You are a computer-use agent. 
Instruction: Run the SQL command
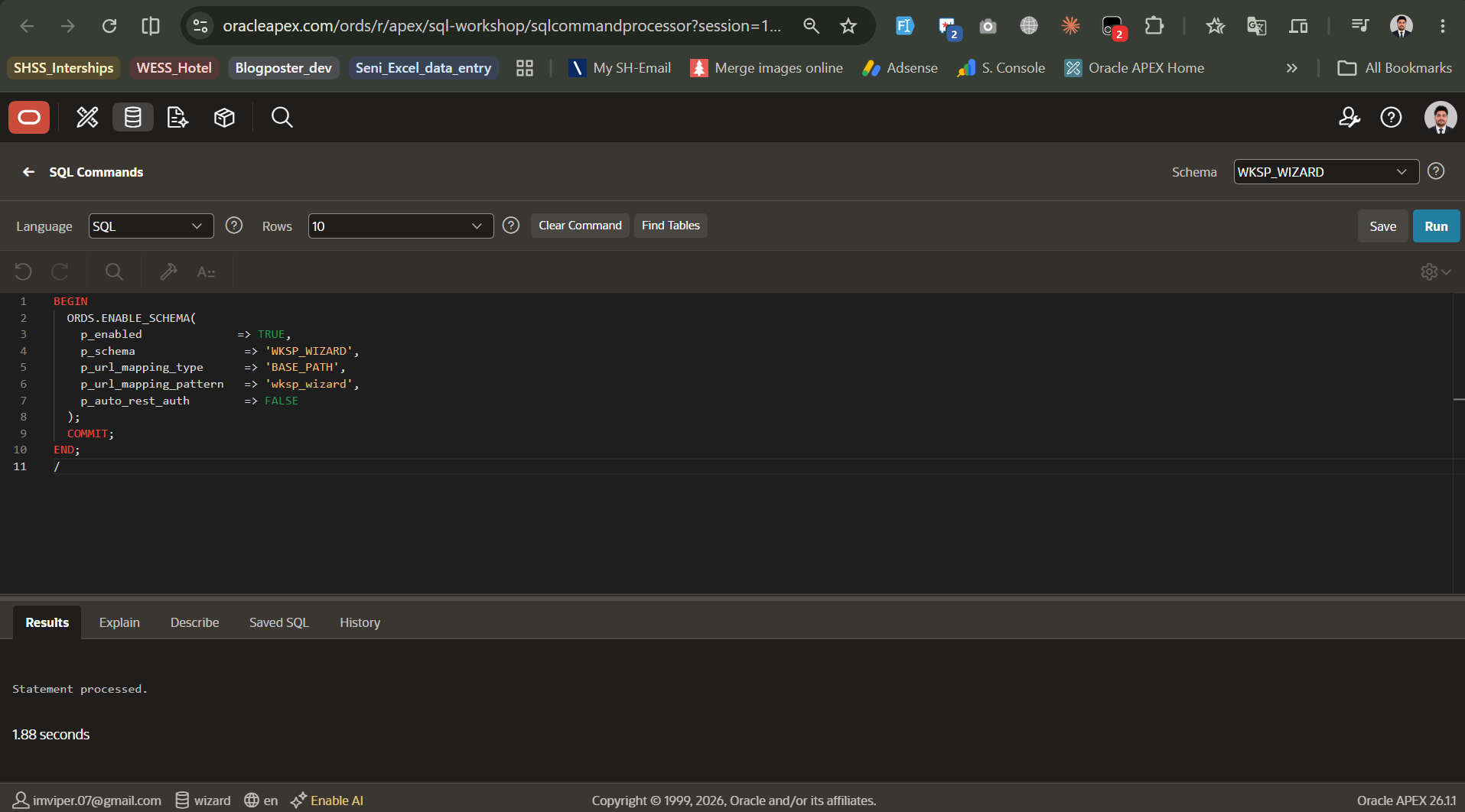(x=1436, y=226)
